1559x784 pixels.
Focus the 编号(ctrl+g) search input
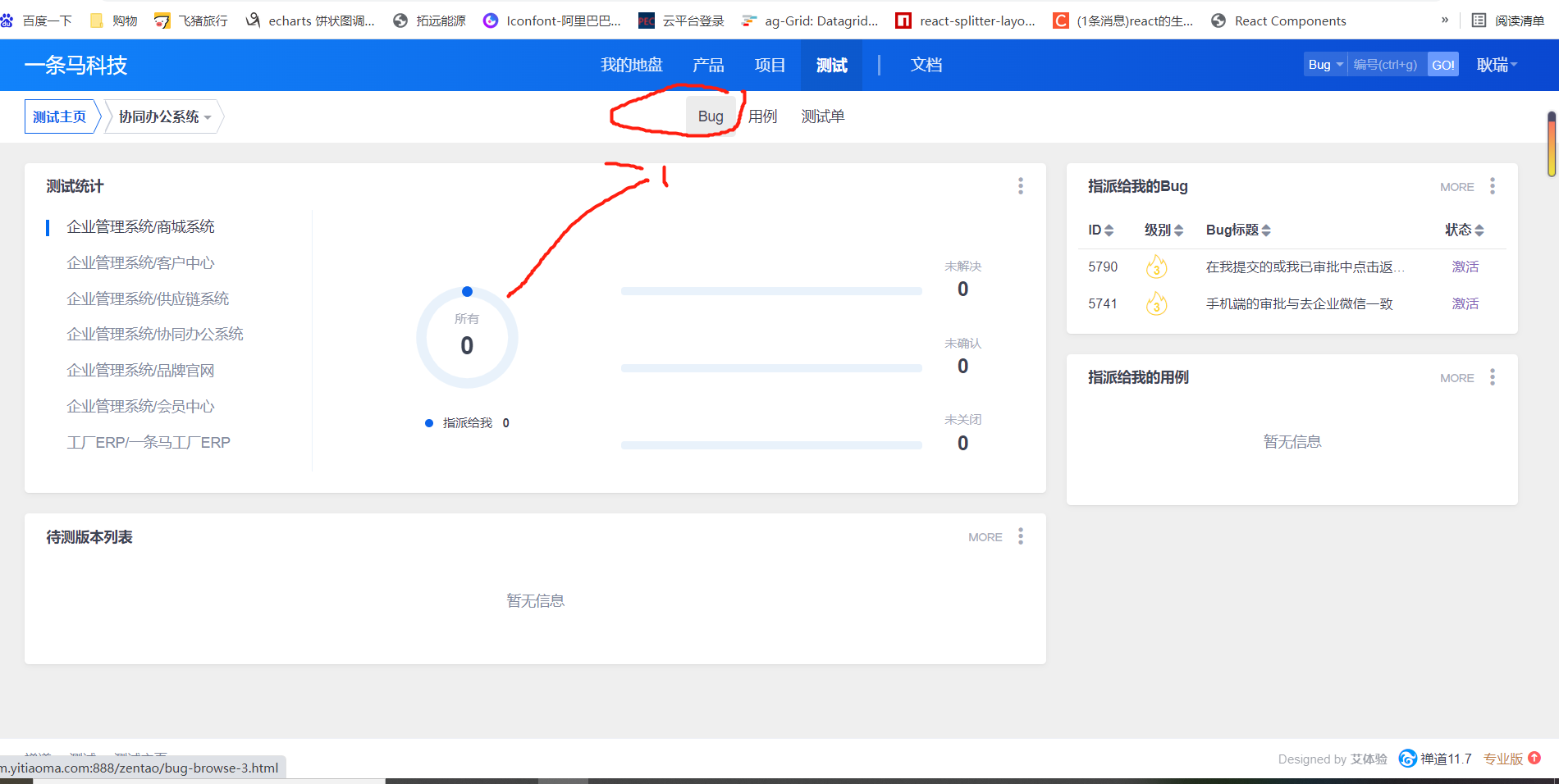tap(1388, 65)
